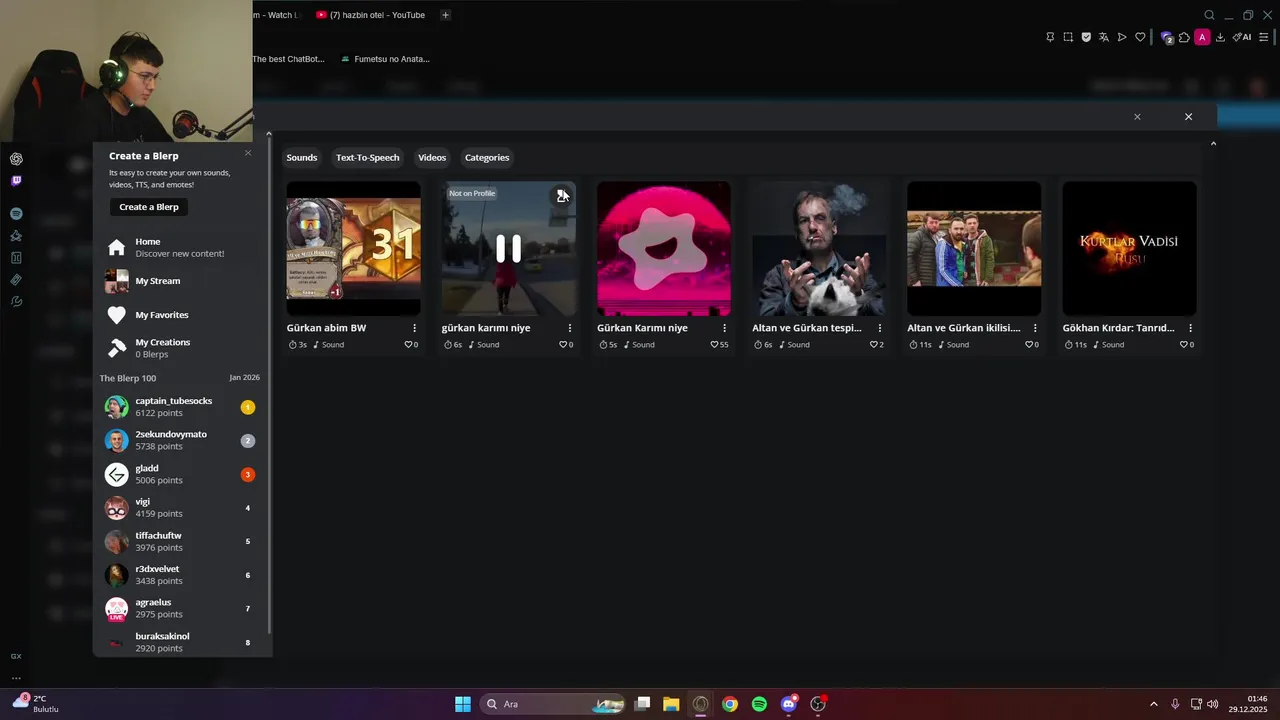
Task: Play the Altan ve Gürkan ikilisi thumbnail
Action: 974,248
